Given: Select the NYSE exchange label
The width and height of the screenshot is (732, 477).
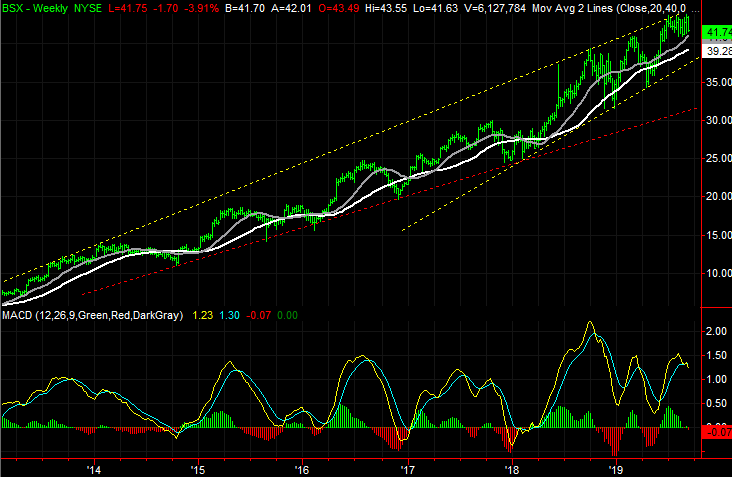Looking at the screenshot, I should 88,8.
